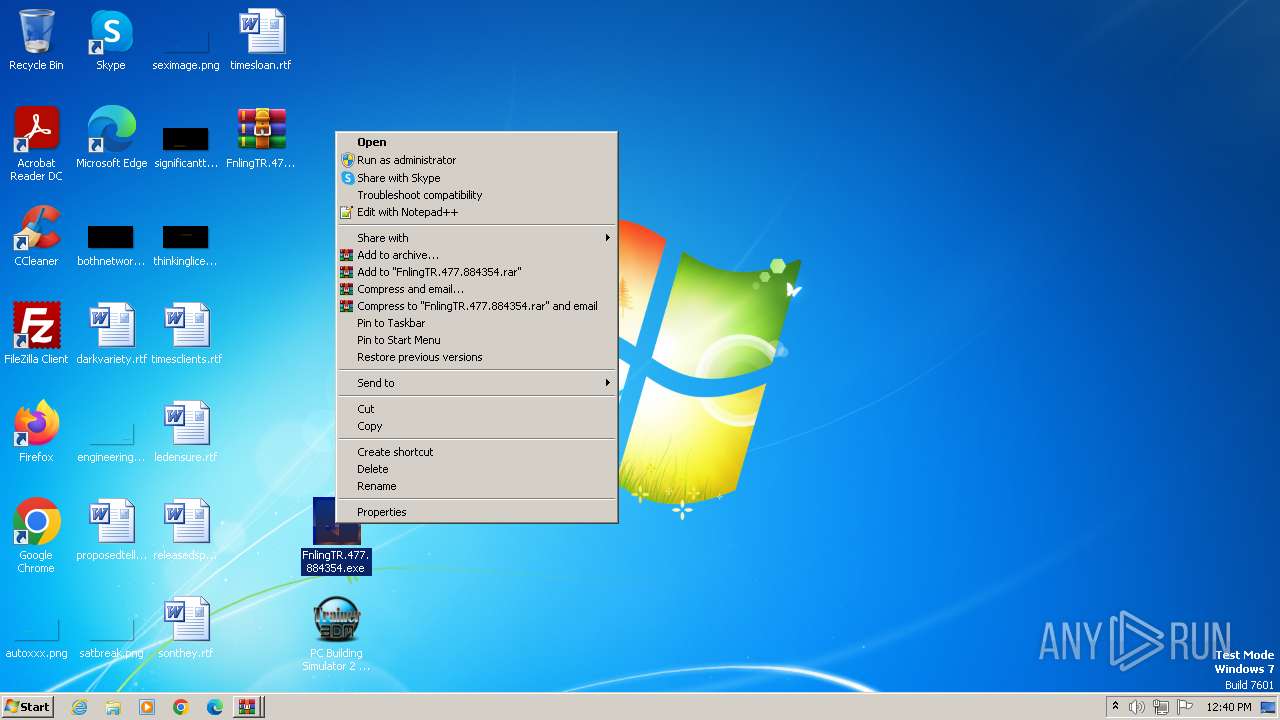This screenshot has width=1280, height=720.
Task: Open the network tray icon
Action: coord(1160,707)
